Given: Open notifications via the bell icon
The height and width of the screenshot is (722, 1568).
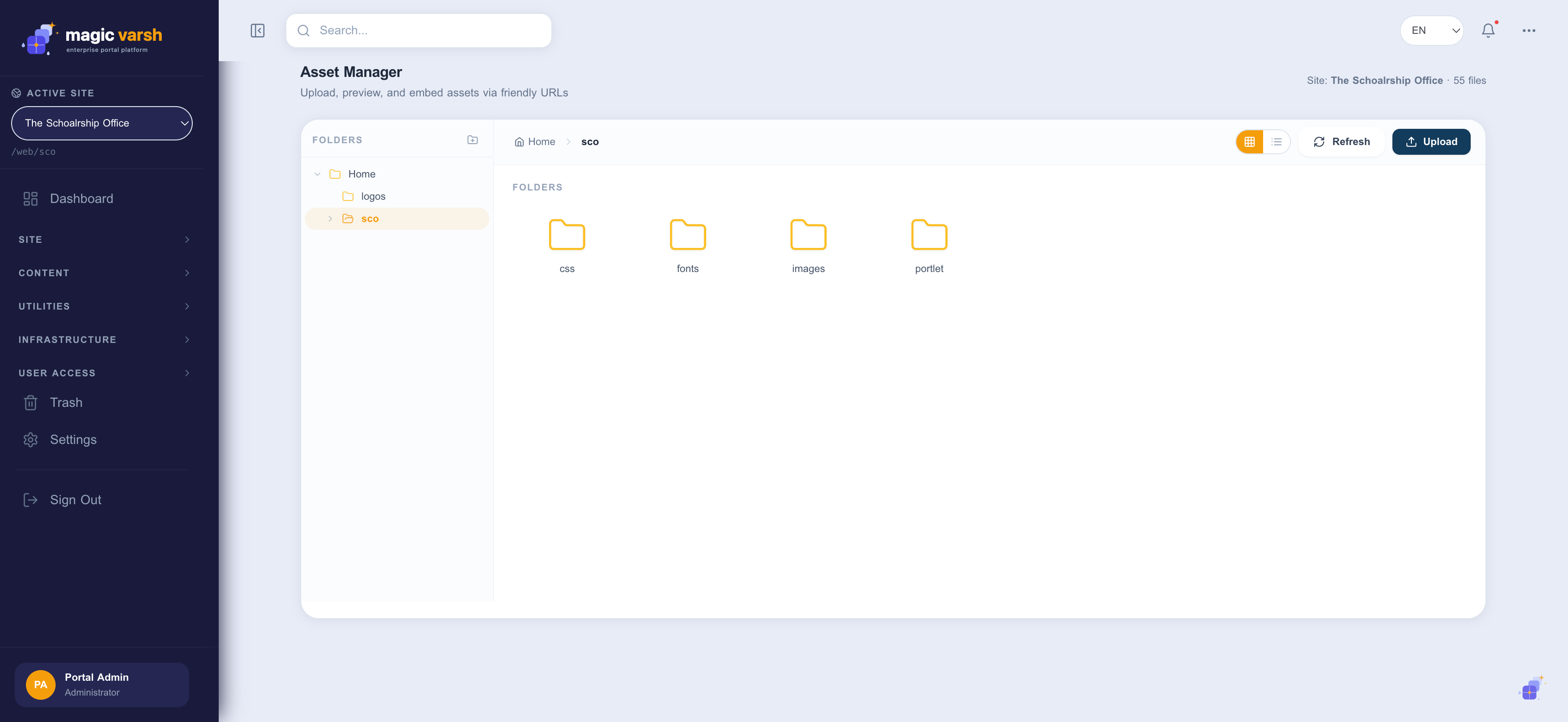Looking at the screenshot, I should [x=1488, y=31].
